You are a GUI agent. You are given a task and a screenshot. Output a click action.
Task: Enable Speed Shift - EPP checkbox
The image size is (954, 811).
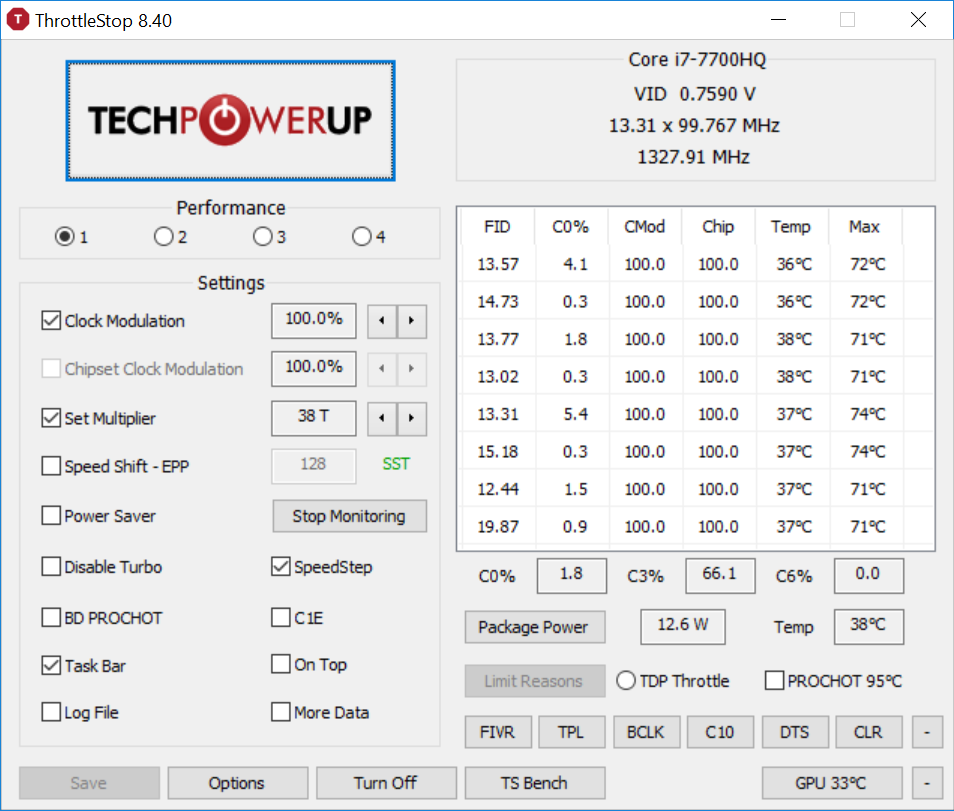pyautogui.click(x=51, y=466)
